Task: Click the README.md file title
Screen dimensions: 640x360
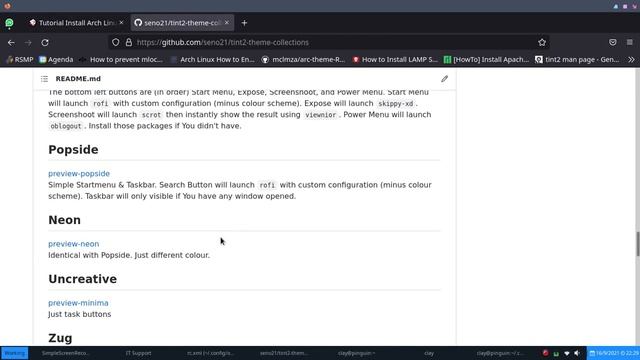Action: pyautogui.click(x=78, y=79)
